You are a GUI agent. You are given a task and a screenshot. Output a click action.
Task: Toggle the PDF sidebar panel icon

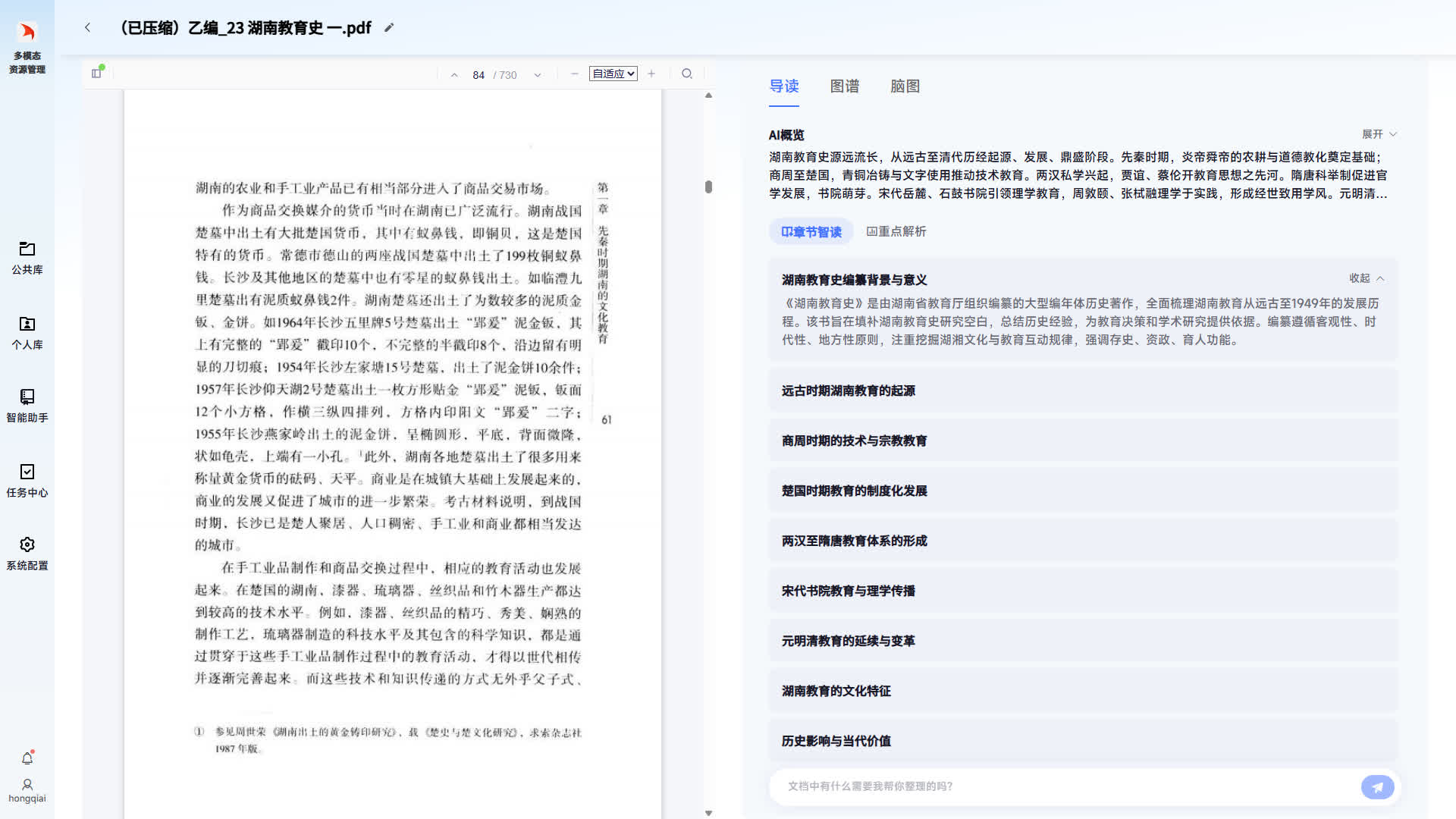tap(96, 74)
